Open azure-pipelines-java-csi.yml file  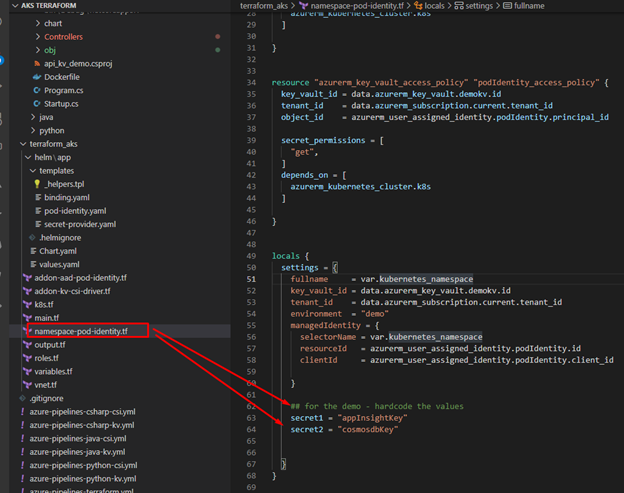click(78, 438)
